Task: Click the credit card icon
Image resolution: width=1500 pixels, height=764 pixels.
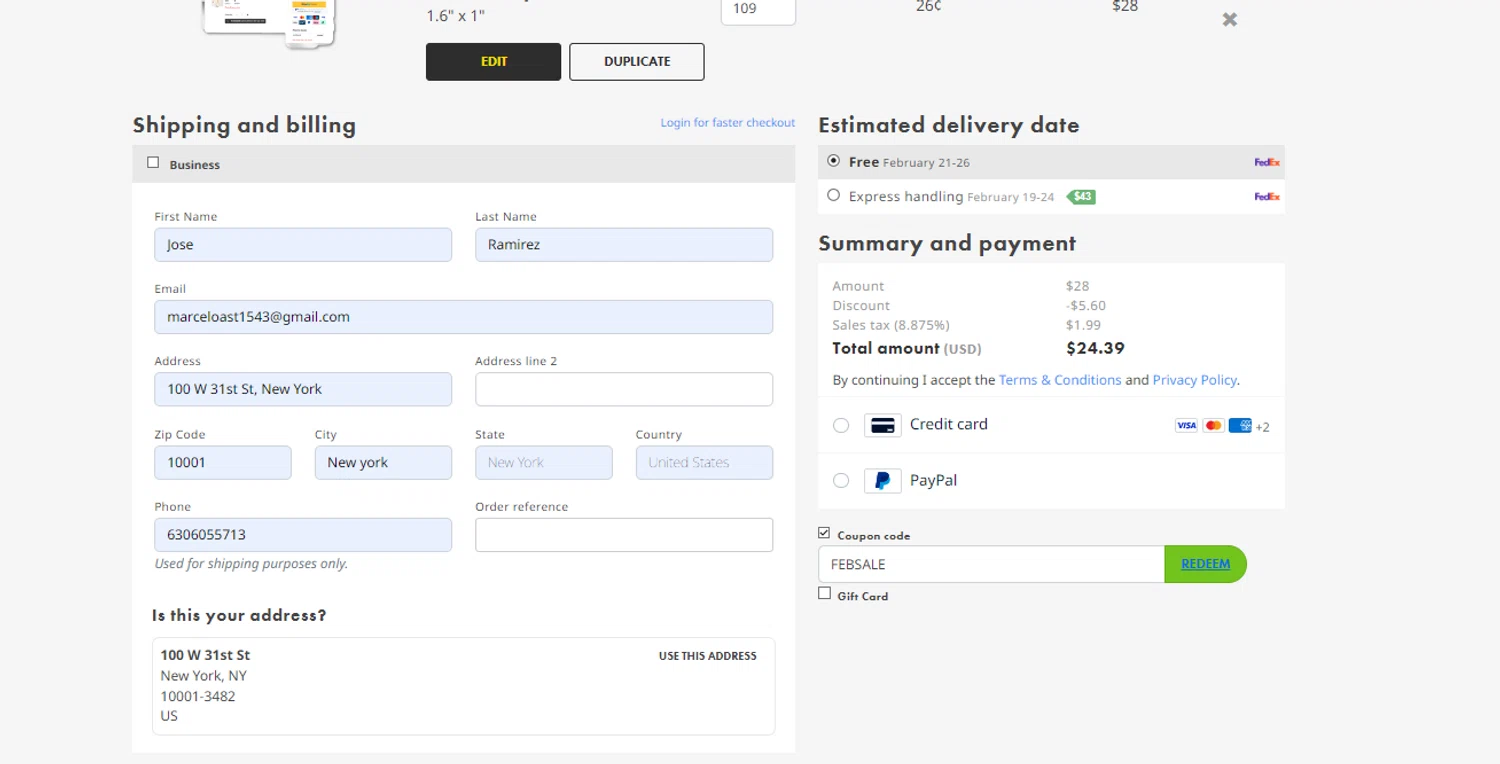Action: [882, 425]
